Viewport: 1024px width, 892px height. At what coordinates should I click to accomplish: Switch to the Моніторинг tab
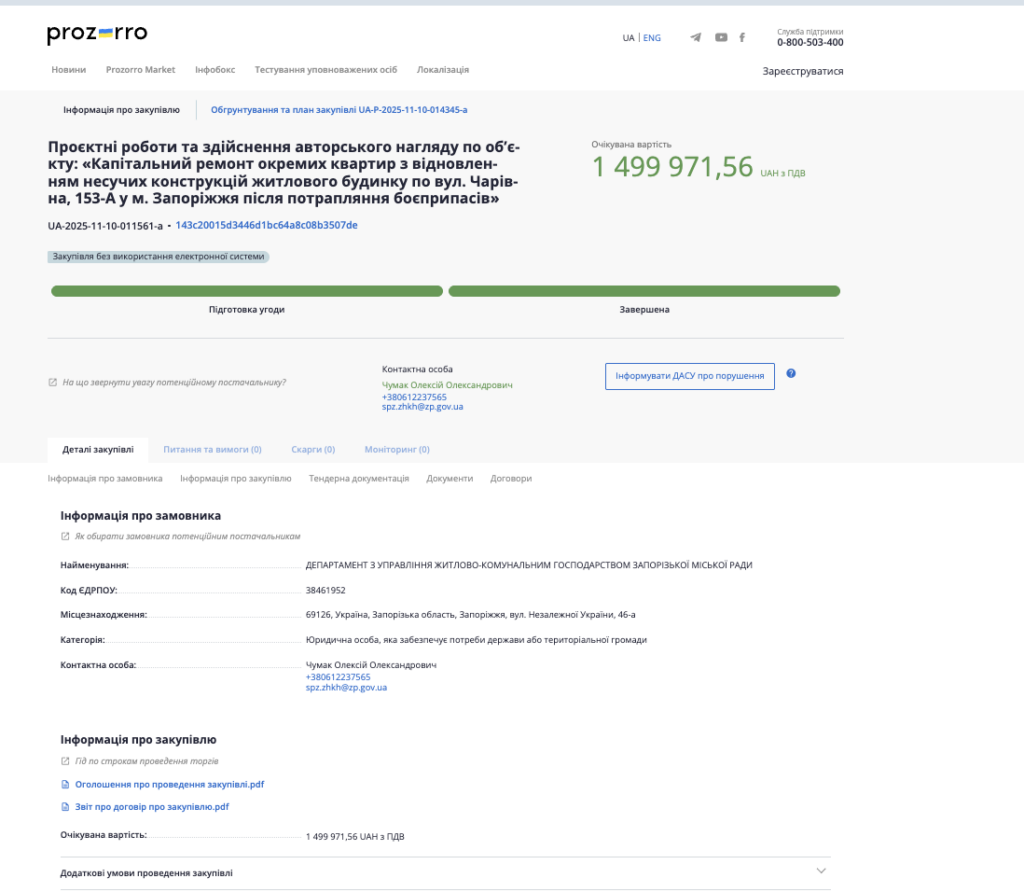397,450
